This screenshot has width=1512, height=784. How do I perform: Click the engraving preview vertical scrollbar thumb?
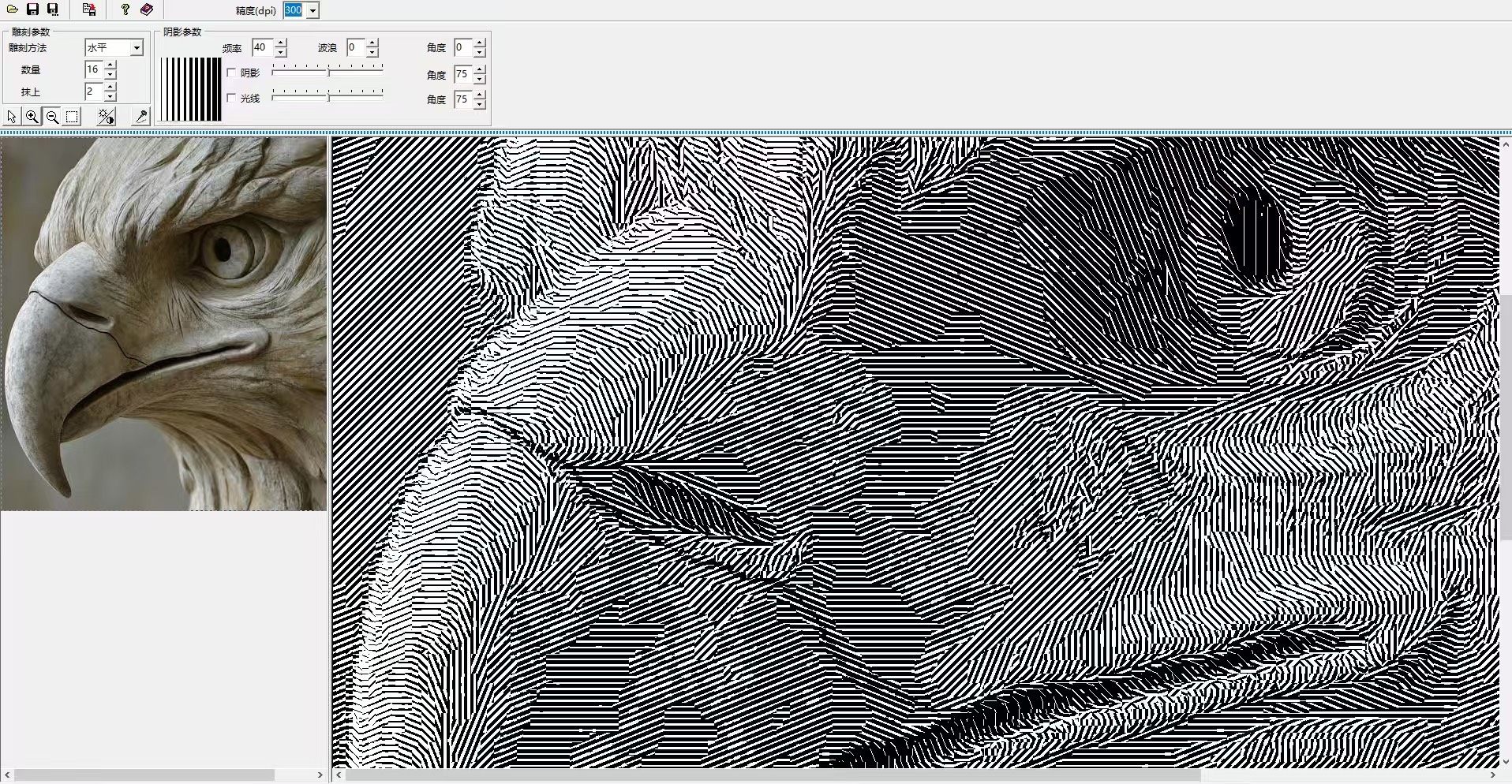click(x=1506, y=417)
